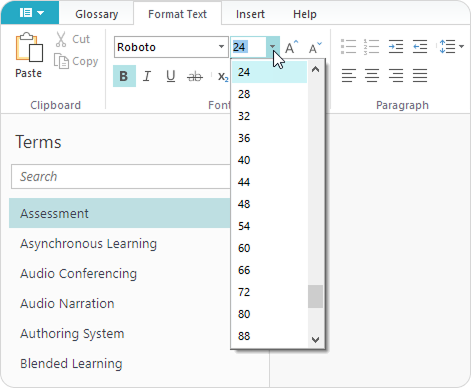Choose font size 54 in list

pyautogui.click(x=269, y=226)
